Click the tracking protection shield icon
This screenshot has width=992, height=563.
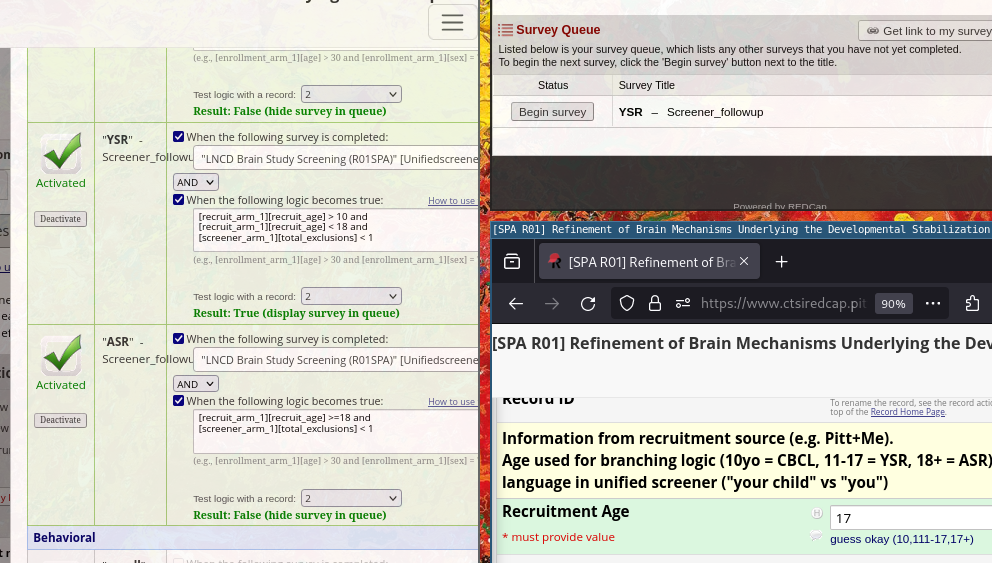tap(626, 304)
